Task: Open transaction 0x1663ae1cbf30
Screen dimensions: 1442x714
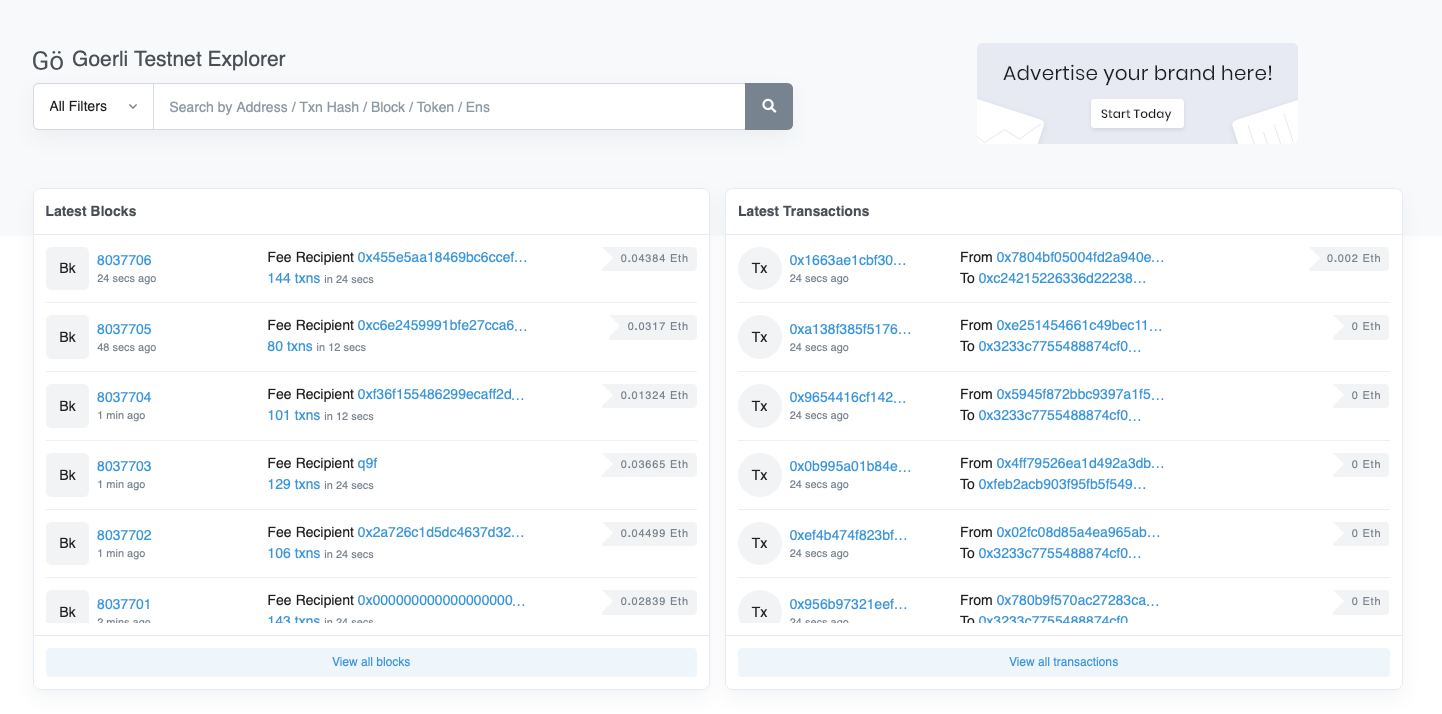Action: click(x=848, y=260)
